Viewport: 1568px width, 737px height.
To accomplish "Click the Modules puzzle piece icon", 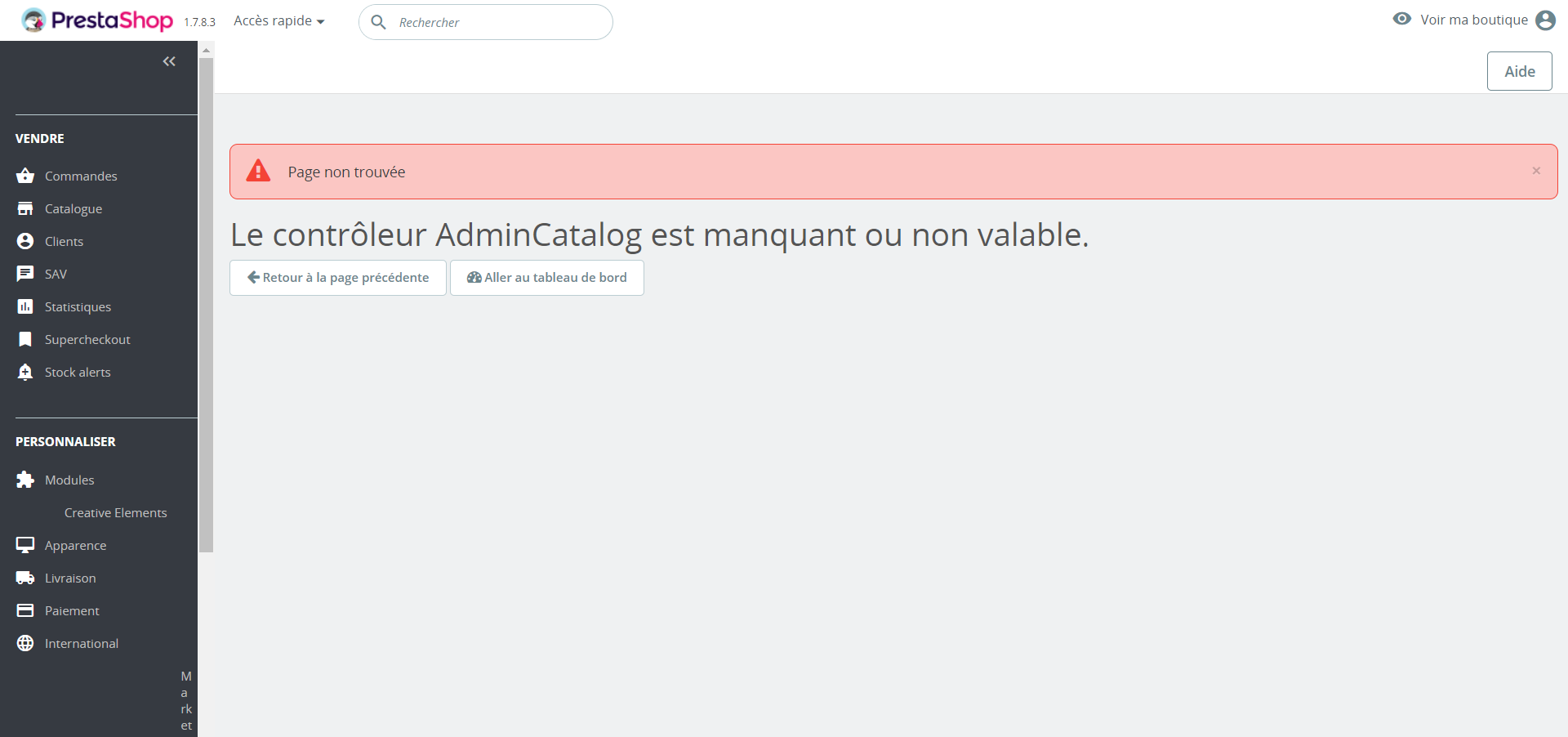I will [25, 480].
